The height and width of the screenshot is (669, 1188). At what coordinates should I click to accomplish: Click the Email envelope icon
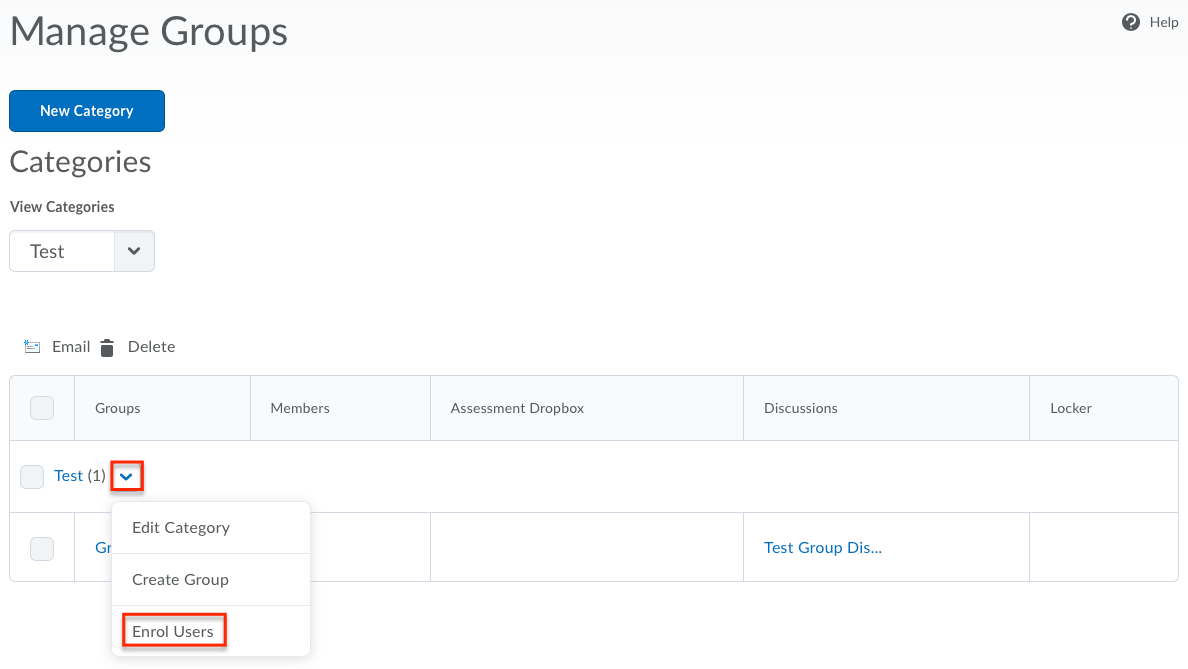32,347
